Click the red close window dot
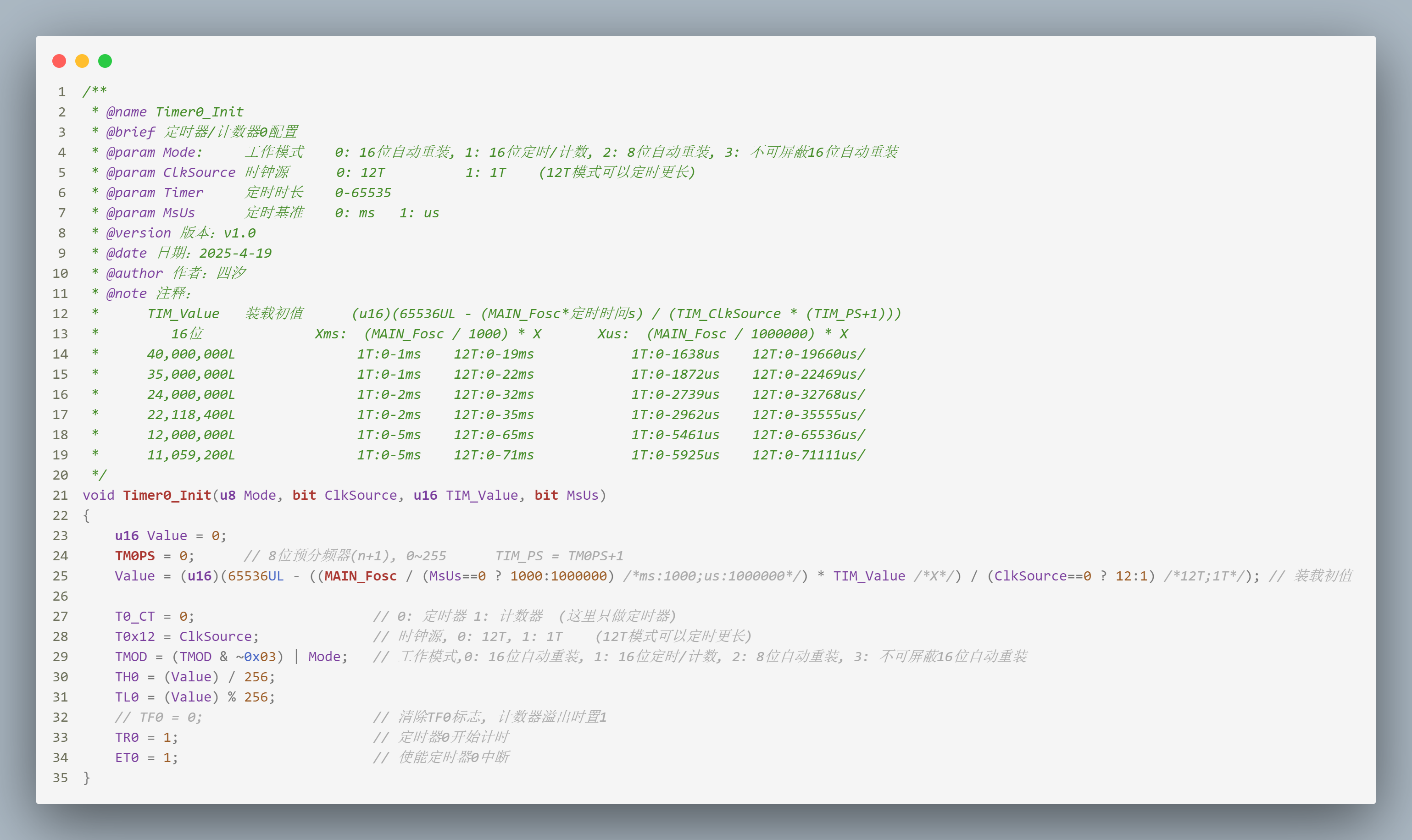Image resolution: width=1412 pixels, height=840 pixels. tap(60, 61)
